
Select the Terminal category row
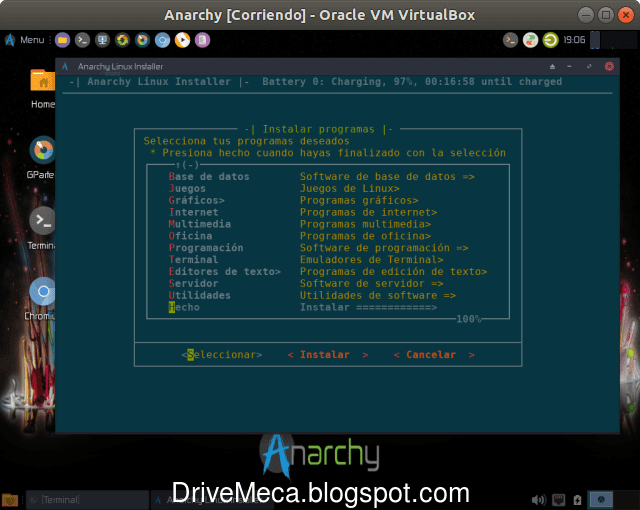pyautogui.click(x=193, y=259)
